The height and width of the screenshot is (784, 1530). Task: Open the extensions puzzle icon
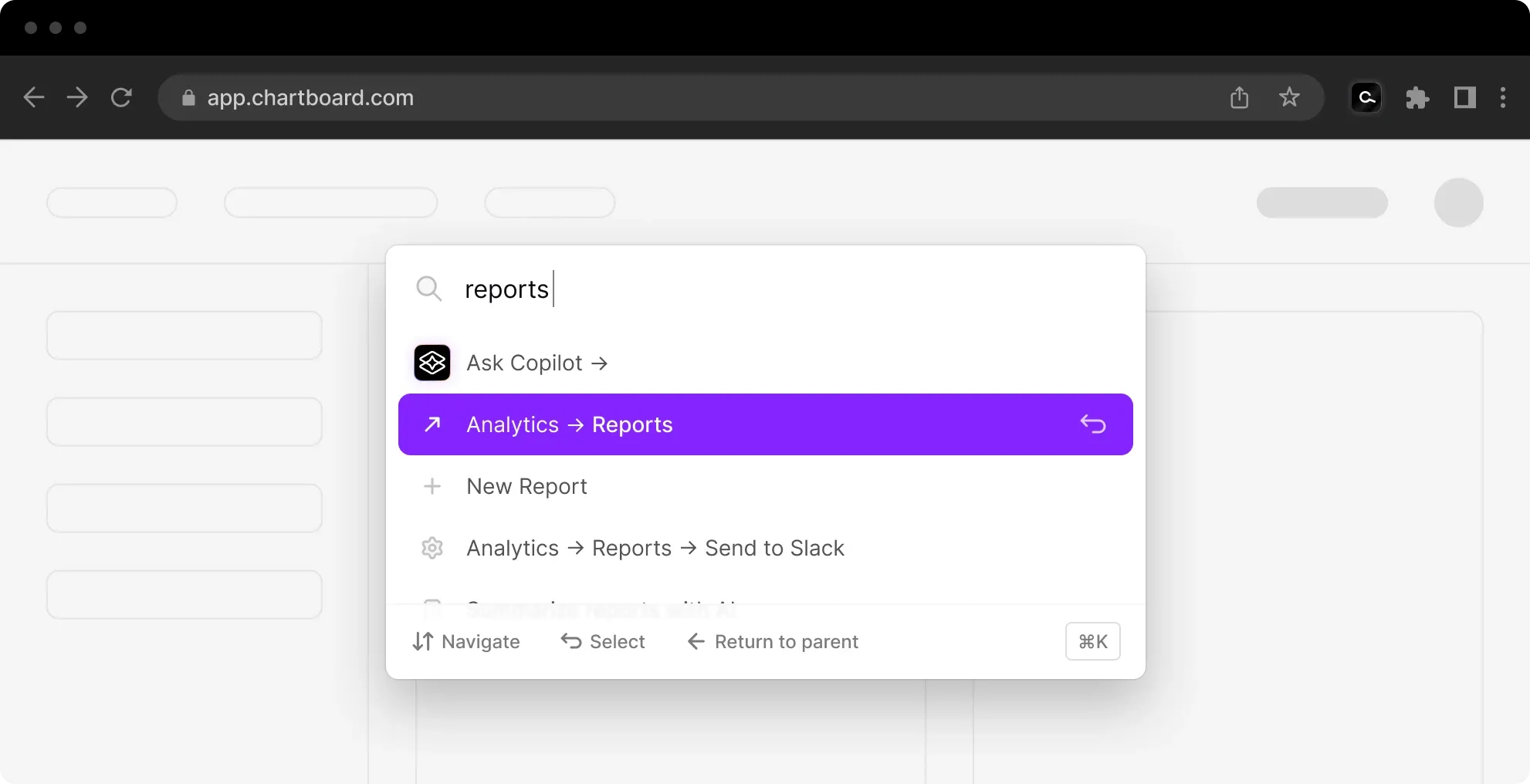[x=1417, y=97]
